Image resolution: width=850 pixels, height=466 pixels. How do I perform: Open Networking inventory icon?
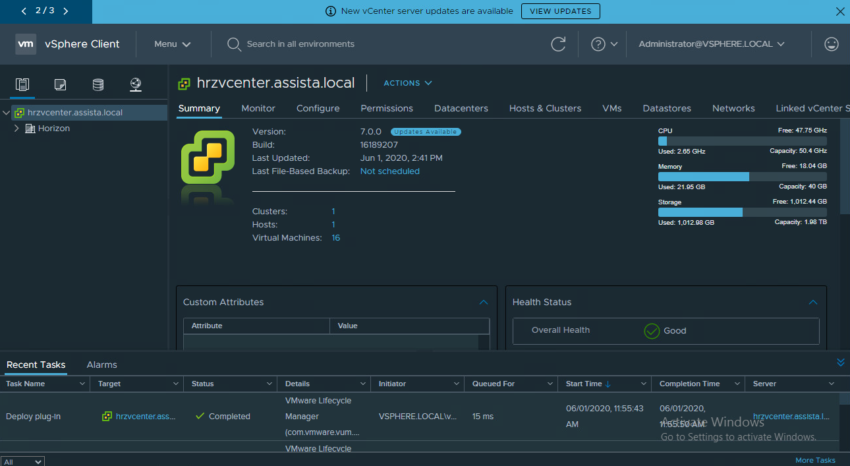(x=135, y=84)
